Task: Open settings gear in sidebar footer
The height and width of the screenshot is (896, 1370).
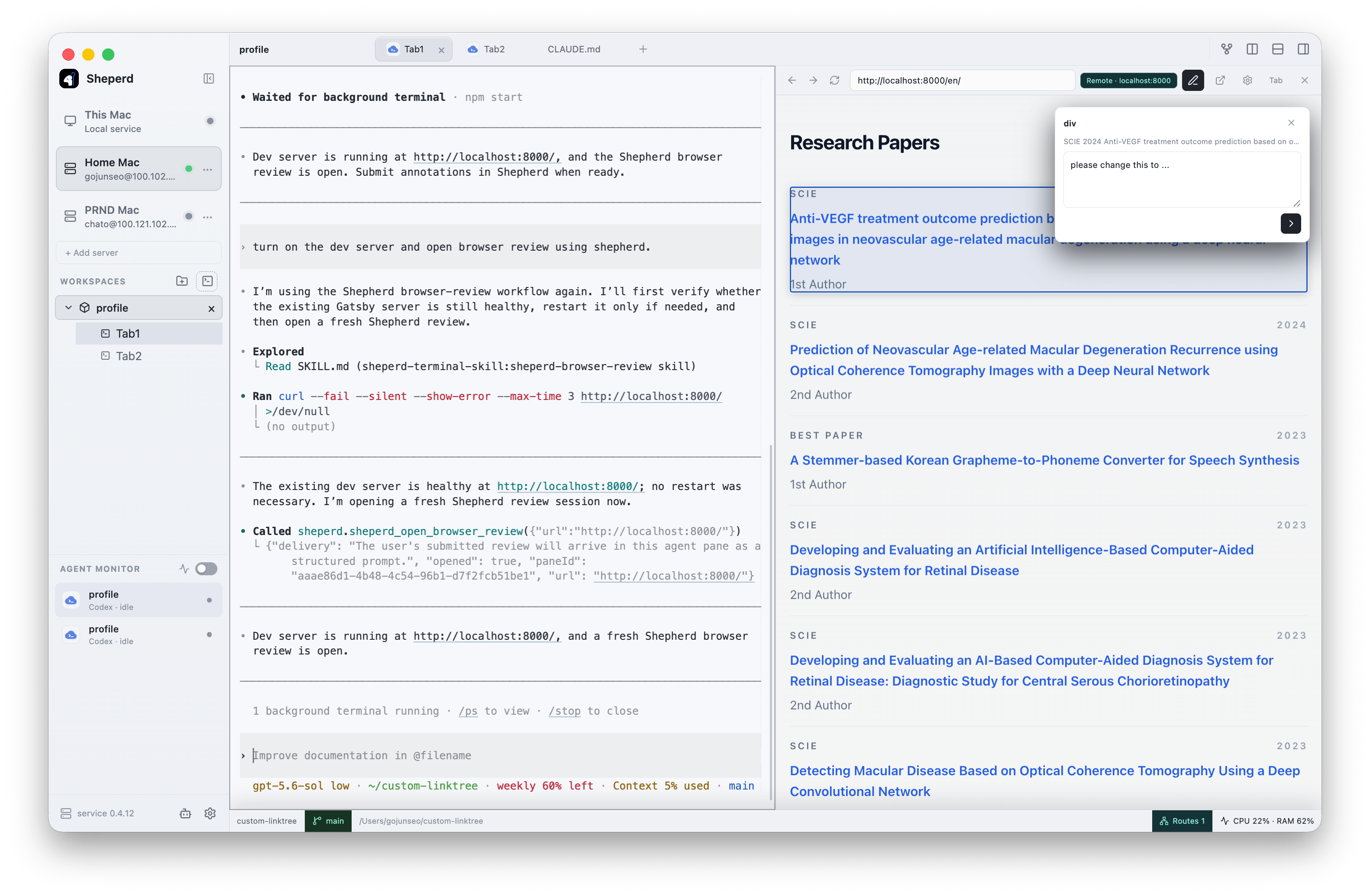Action: 210,813
